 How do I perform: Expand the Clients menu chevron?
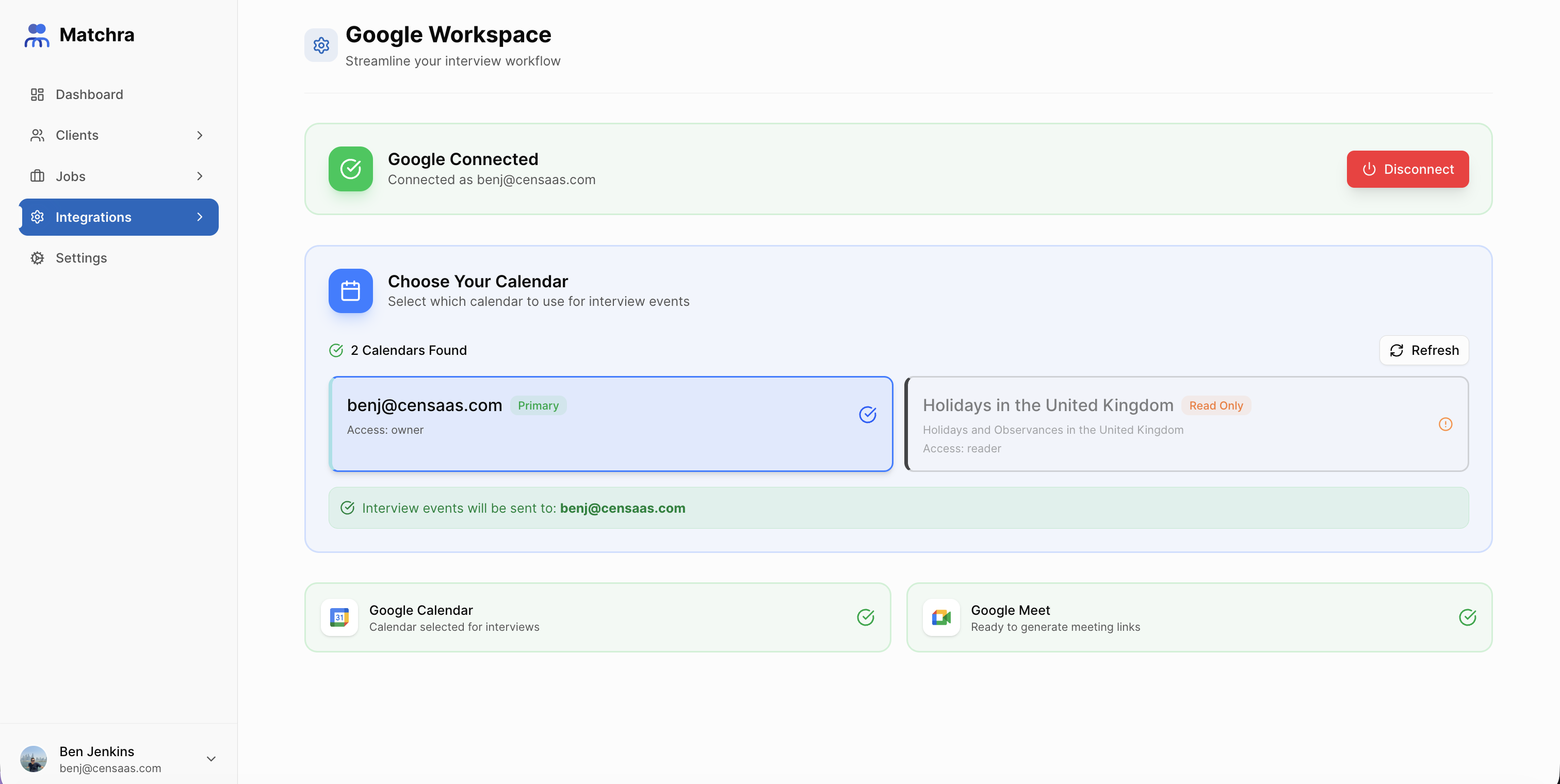point(200,136)
